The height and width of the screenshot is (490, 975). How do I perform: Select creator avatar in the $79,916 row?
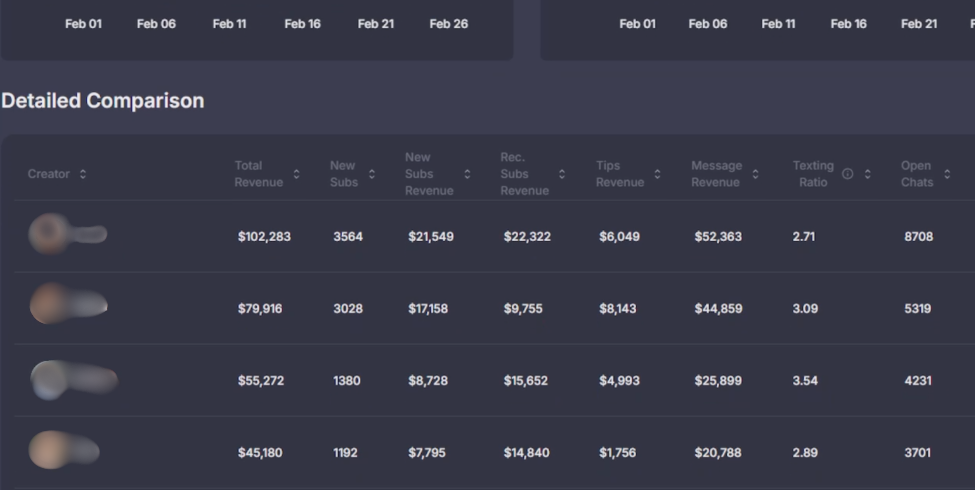pyautogui.click(x=48, y=305)
